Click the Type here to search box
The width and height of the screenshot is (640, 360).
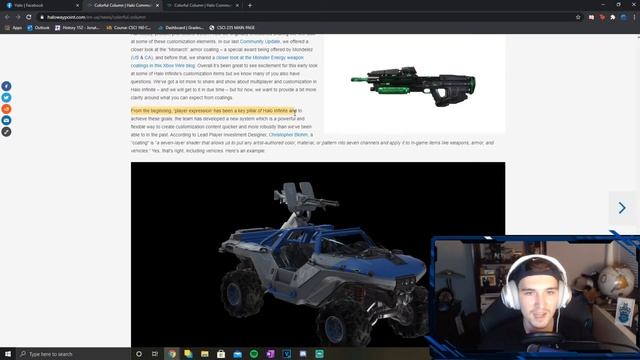tap(73, 354)
